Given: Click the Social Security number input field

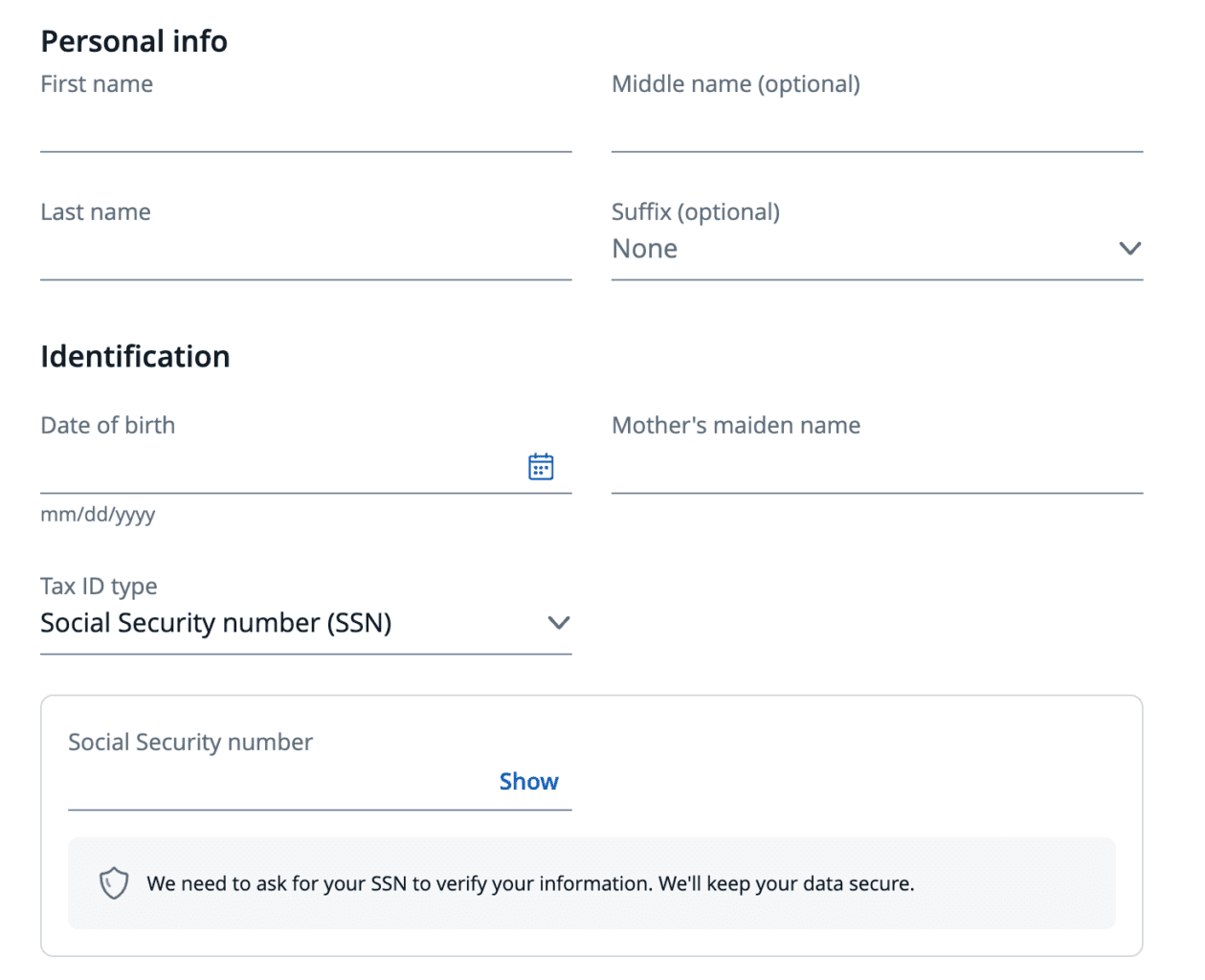Looking at the screenshot, I should [x=278, y=785].
